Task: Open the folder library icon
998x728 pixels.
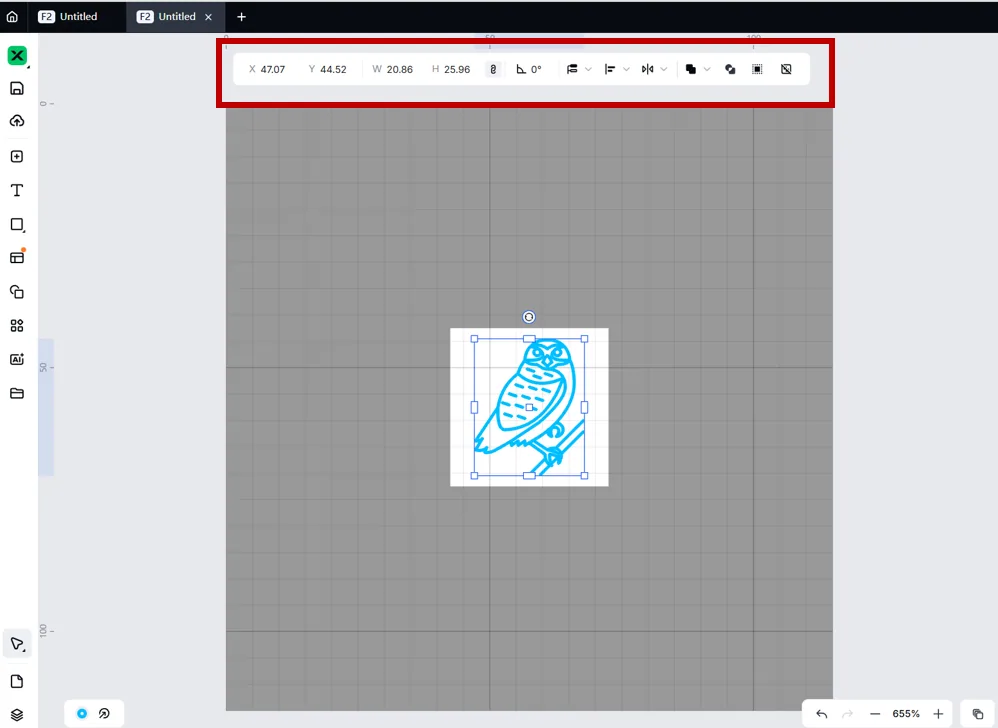Action: click(x=17, y=393)
